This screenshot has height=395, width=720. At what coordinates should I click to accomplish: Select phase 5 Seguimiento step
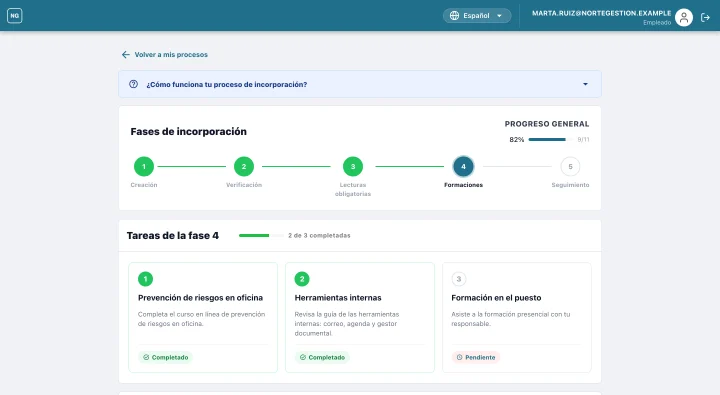pyautogui.click(x=570, y=166)
